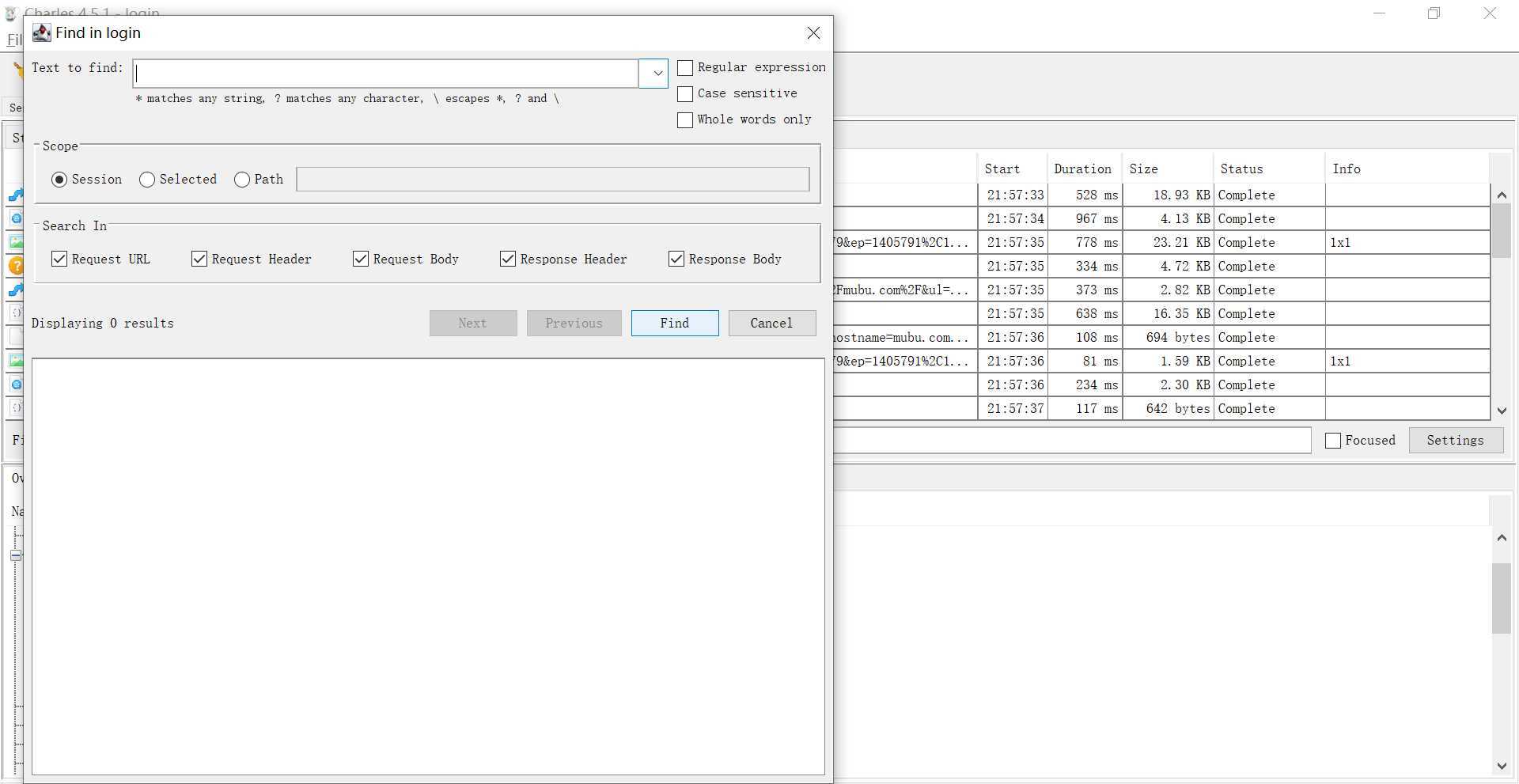Enable the Whole words only checkbox
Screen dimensions: 1519x784
[685, 120]
